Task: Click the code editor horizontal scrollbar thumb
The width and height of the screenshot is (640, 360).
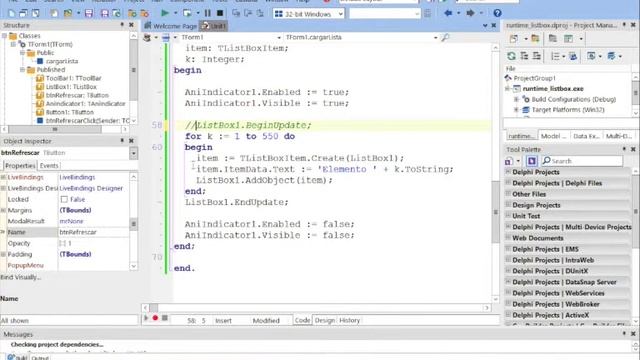Action: click(153, 308)
